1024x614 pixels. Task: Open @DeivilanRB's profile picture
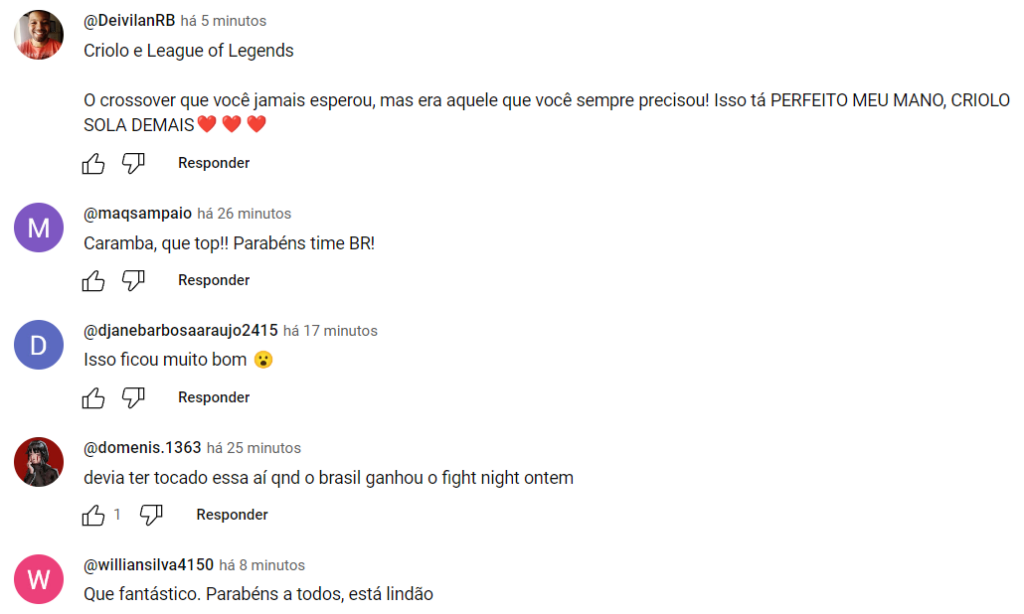coord(39,35)
